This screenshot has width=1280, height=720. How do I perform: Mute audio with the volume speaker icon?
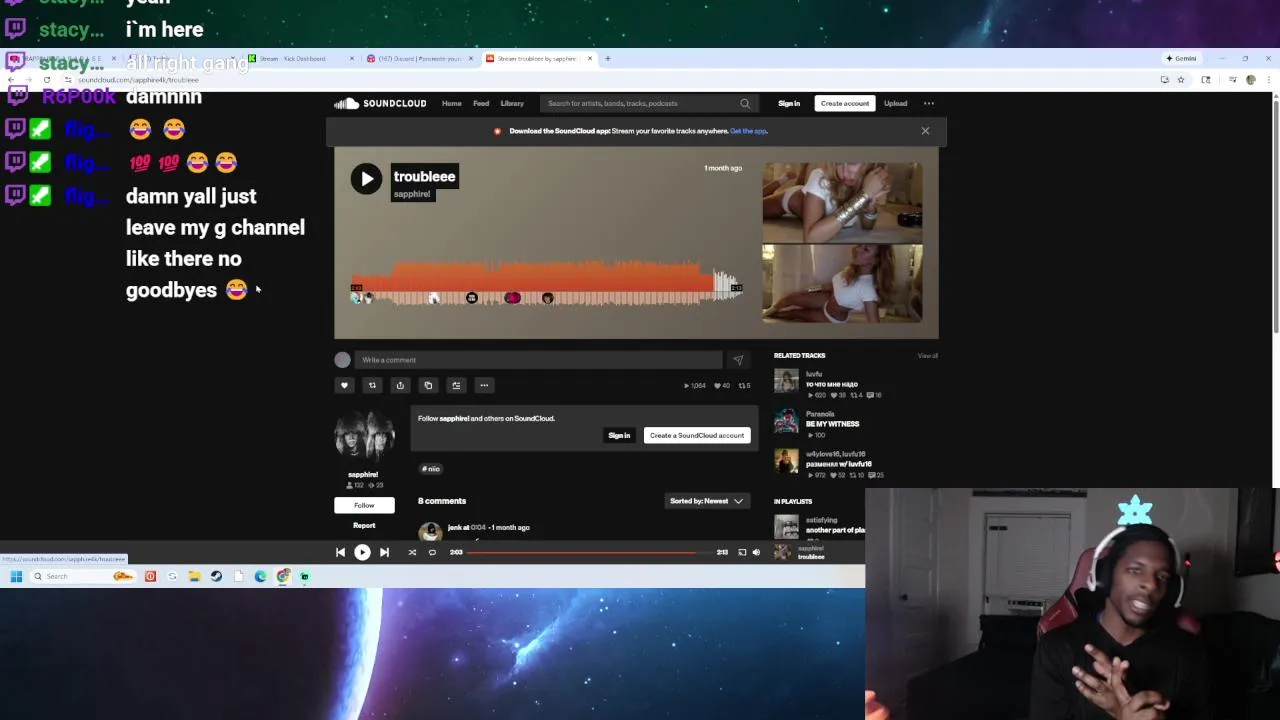(x=756, y=552)
